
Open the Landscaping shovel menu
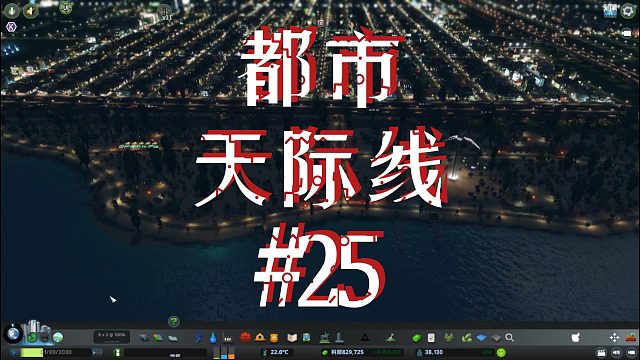tap(391, 338)
